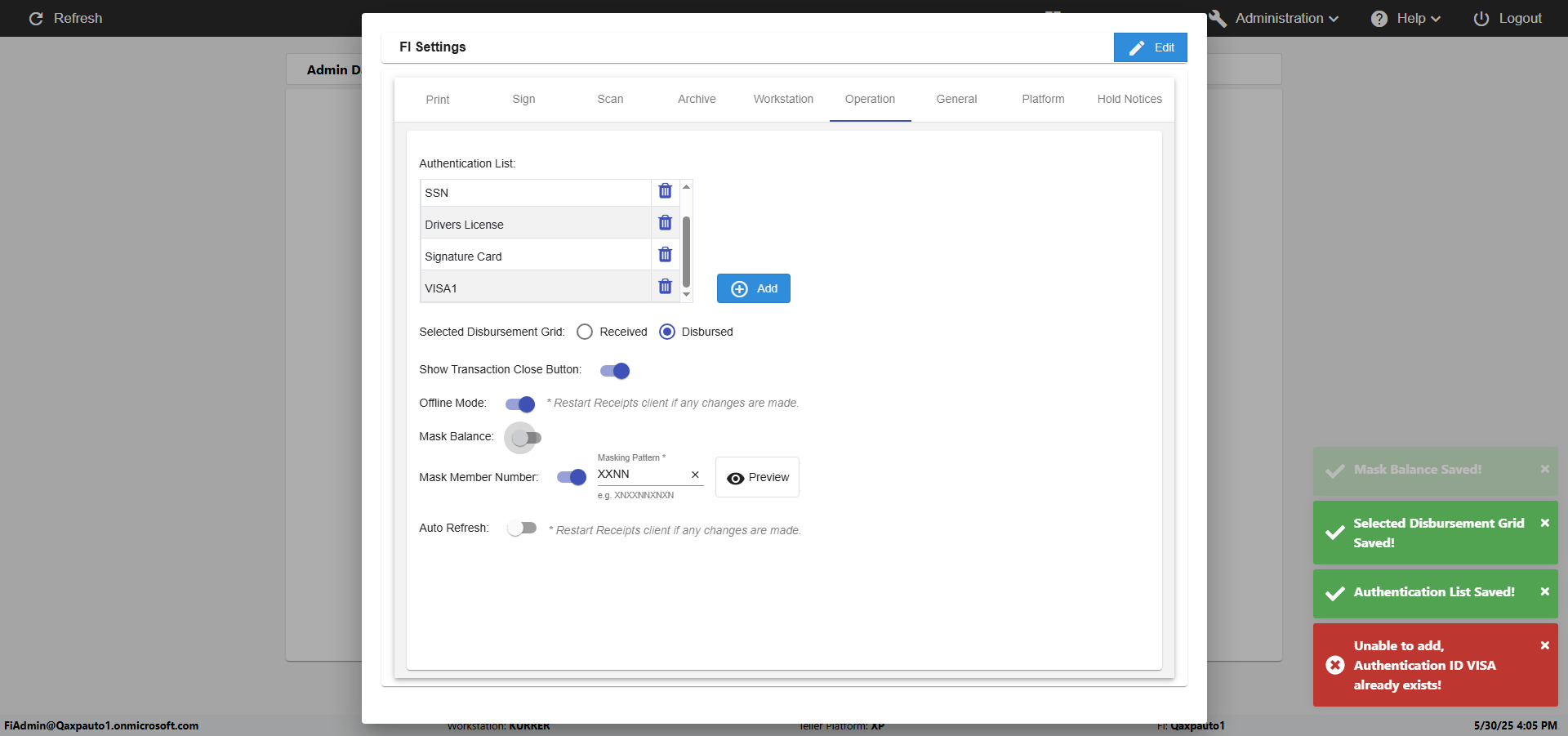
Task: View the Hold Notices tab
Action: [1129, 100]
